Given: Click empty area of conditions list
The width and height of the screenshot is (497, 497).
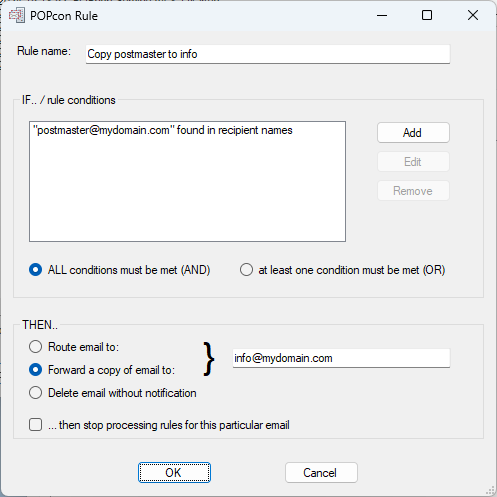Looking at the screenshot, I should point(187,193).
